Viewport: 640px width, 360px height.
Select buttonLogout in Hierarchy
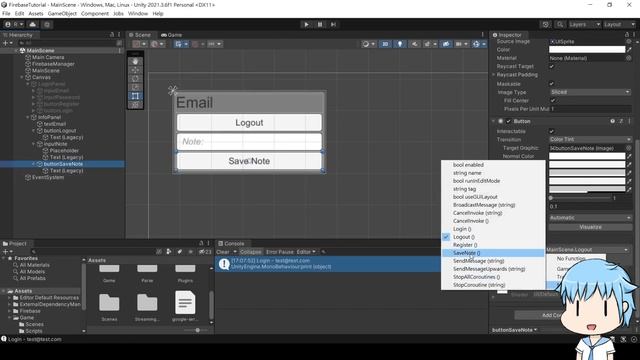(60, 131)
